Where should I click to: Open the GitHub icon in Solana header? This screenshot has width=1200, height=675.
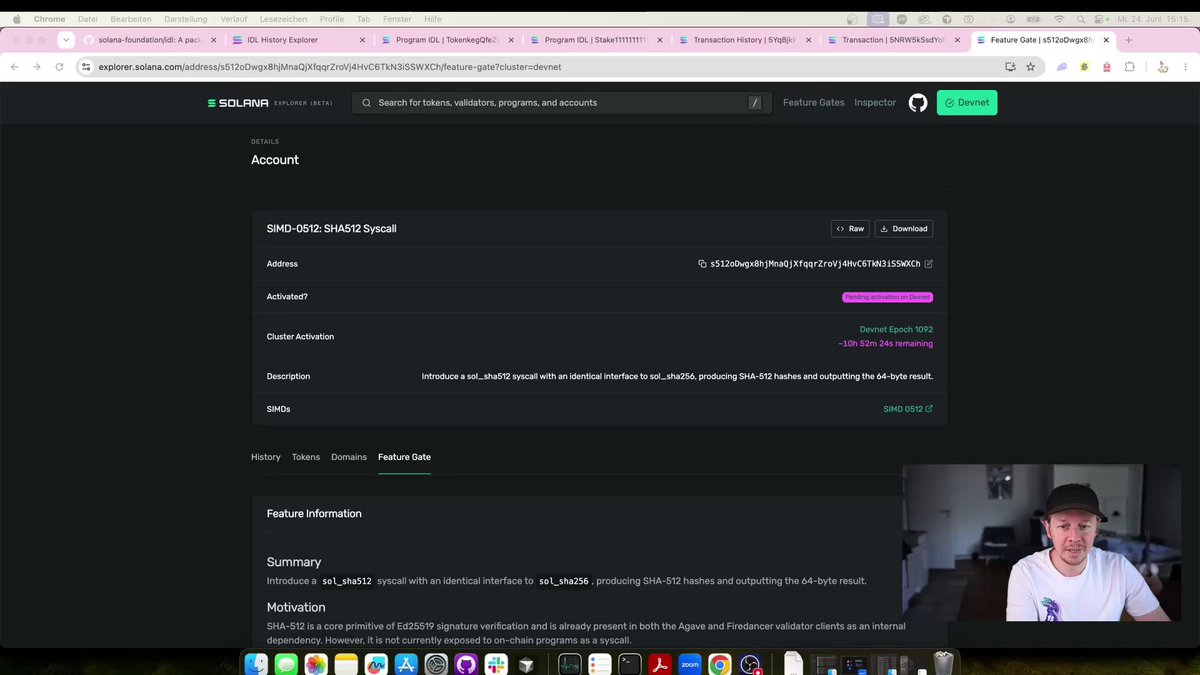click(918, 102)
